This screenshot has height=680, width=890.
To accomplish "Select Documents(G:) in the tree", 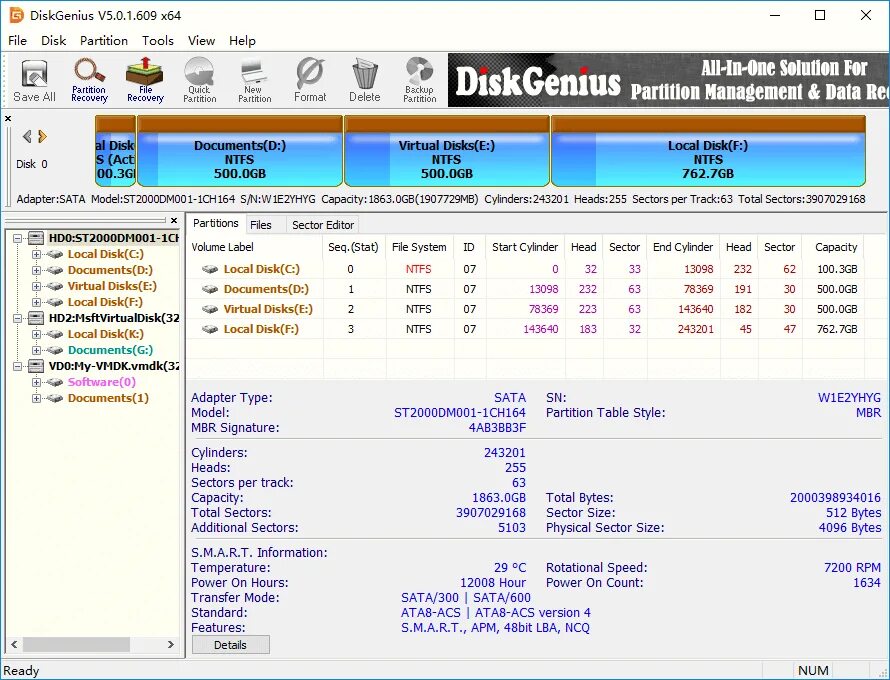I will [111, 350].
